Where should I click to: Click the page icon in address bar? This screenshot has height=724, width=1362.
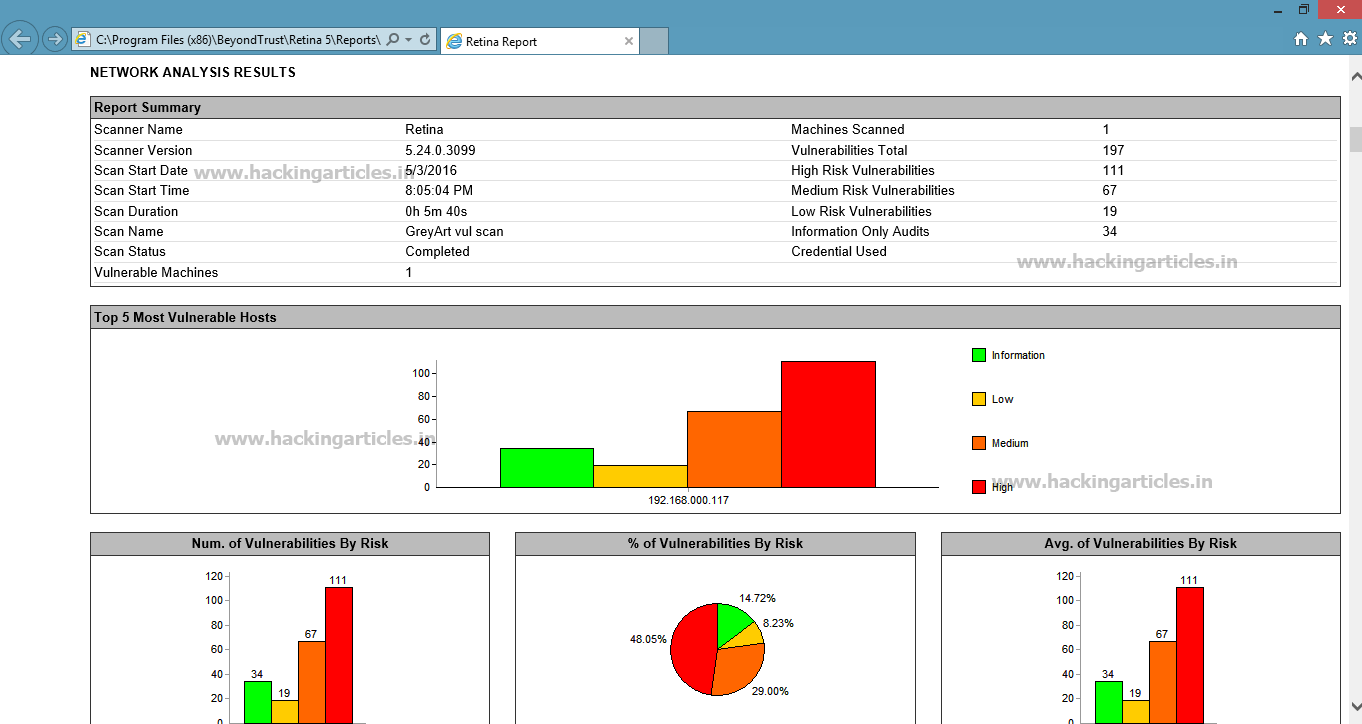pyautogui.click(x=83, y=40)
